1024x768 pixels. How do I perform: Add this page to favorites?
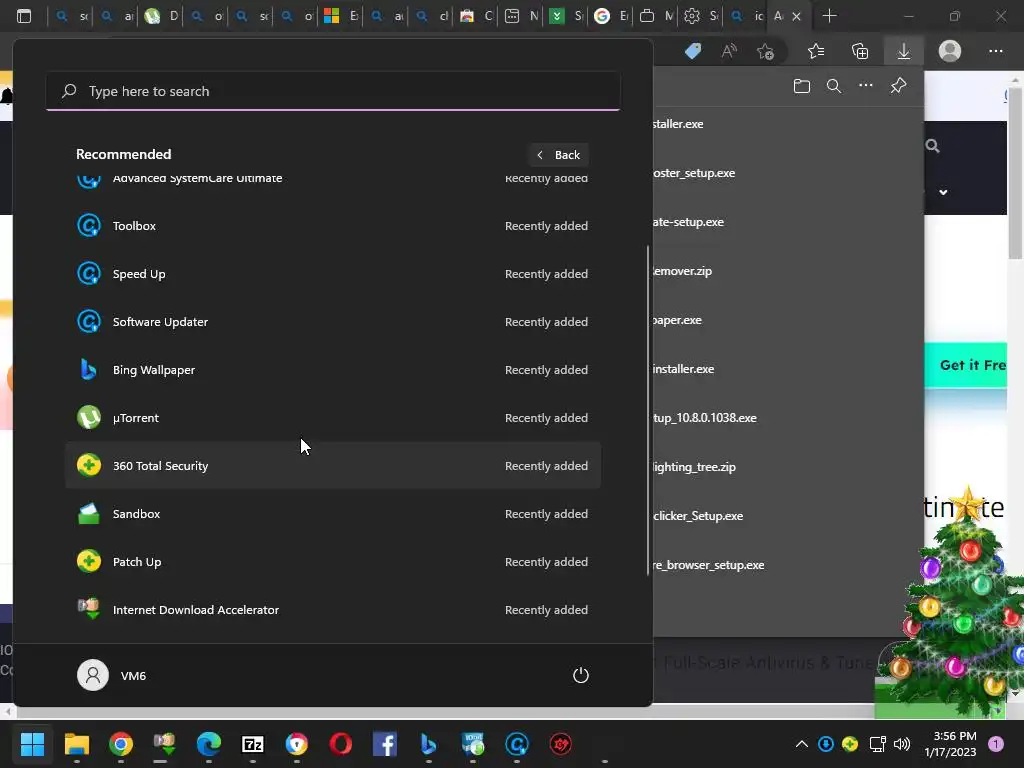(765, 51)
